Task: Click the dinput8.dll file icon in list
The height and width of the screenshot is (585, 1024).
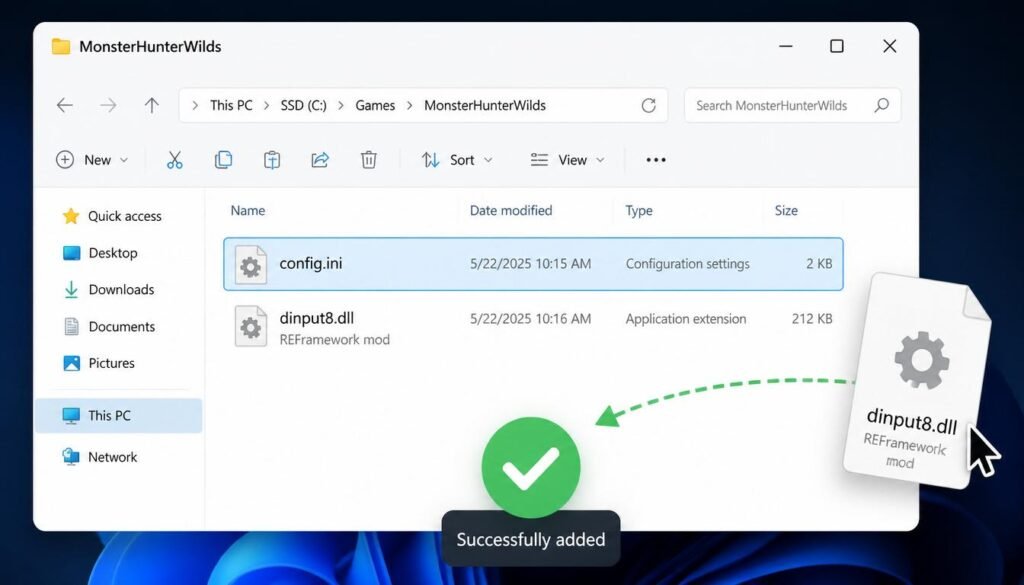Action: click(x=251, y=326)
